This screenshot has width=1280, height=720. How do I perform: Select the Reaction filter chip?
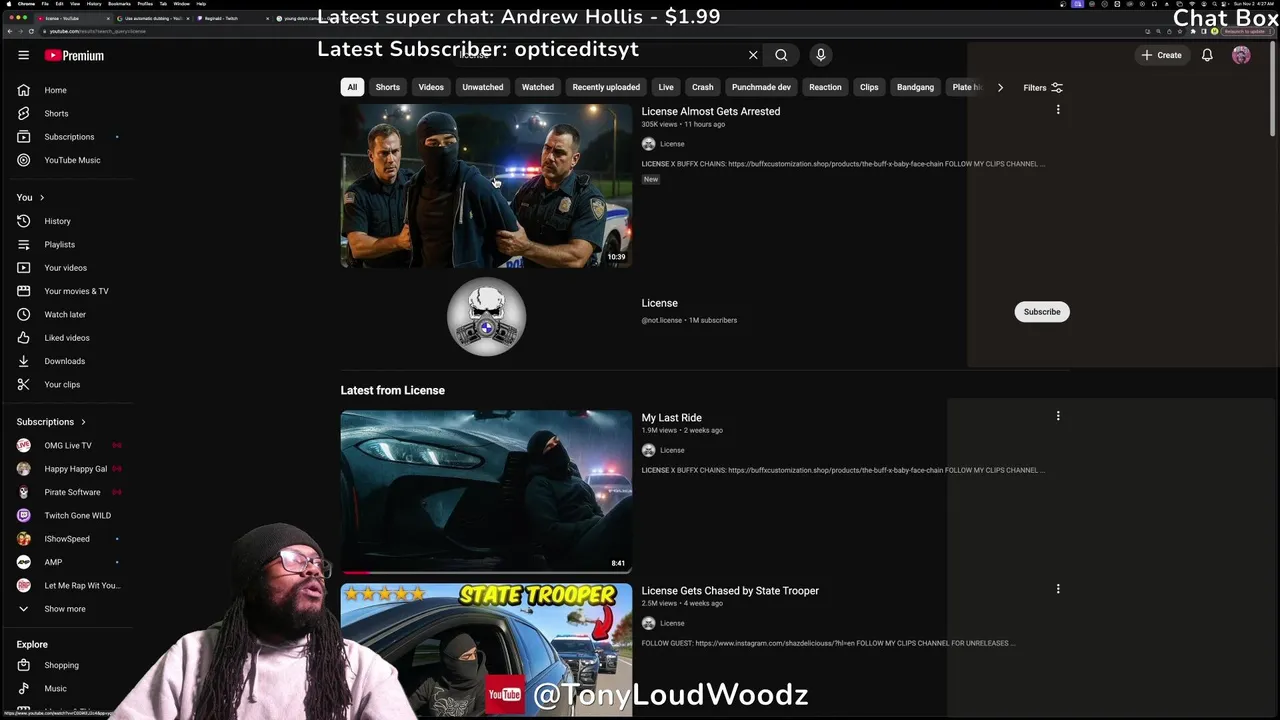pyautogui.click(x=825, y=87)
